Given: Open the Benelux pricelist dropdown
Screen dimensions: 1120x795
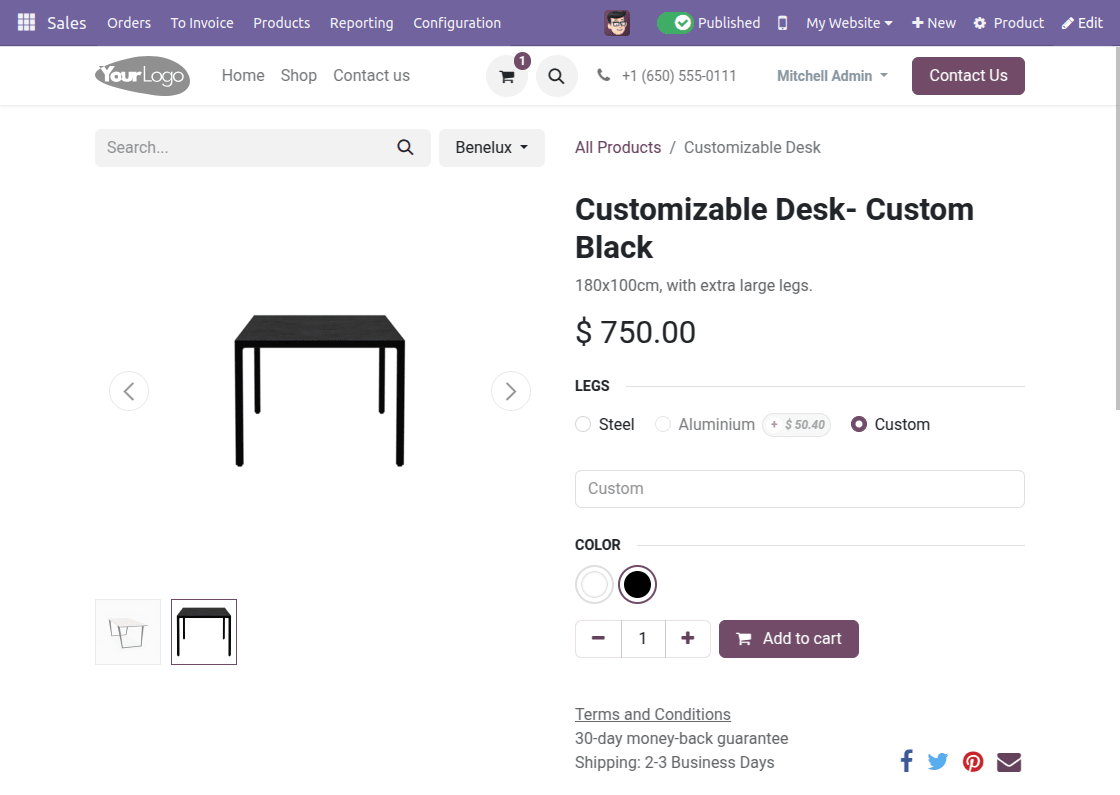Looking at the screenshot, I should [x=491, y=147].
